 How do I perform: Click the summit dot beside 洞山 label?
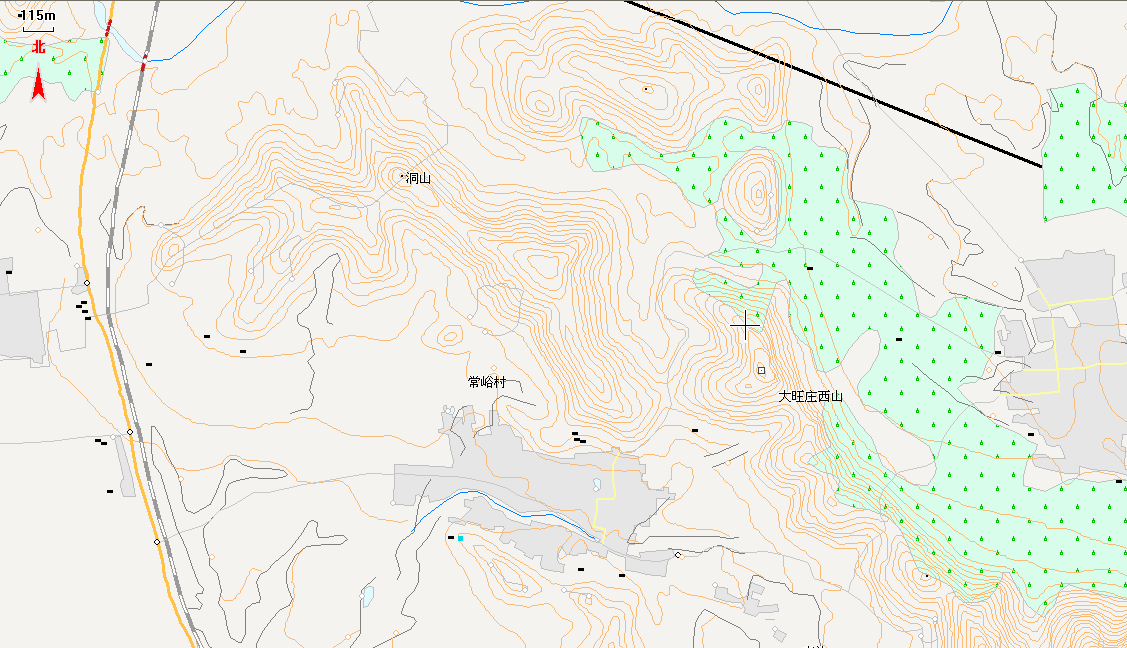(402, 177)
